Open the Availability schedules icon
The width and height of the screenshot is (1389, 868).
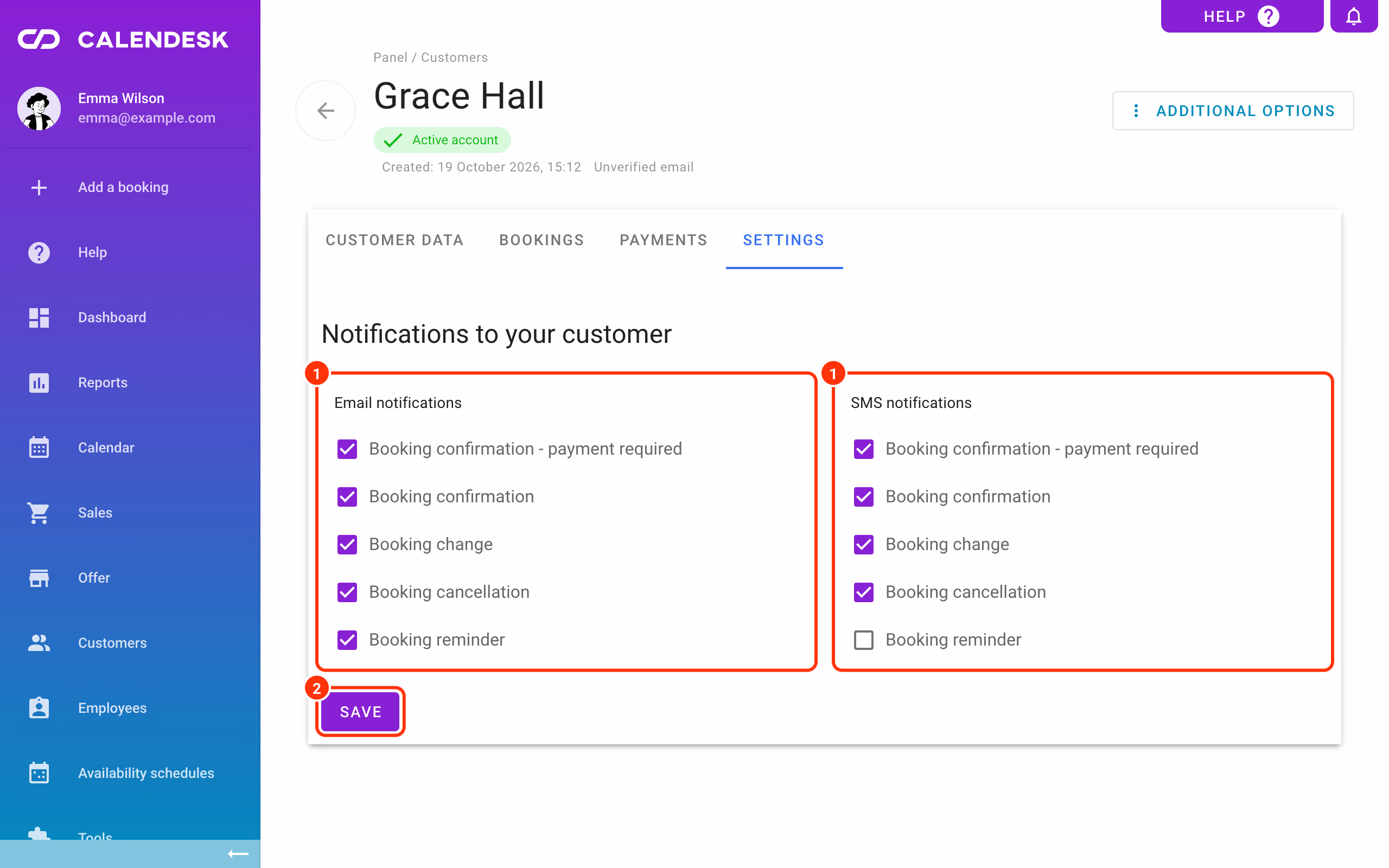pyautogui.click(x=39, y=773)
